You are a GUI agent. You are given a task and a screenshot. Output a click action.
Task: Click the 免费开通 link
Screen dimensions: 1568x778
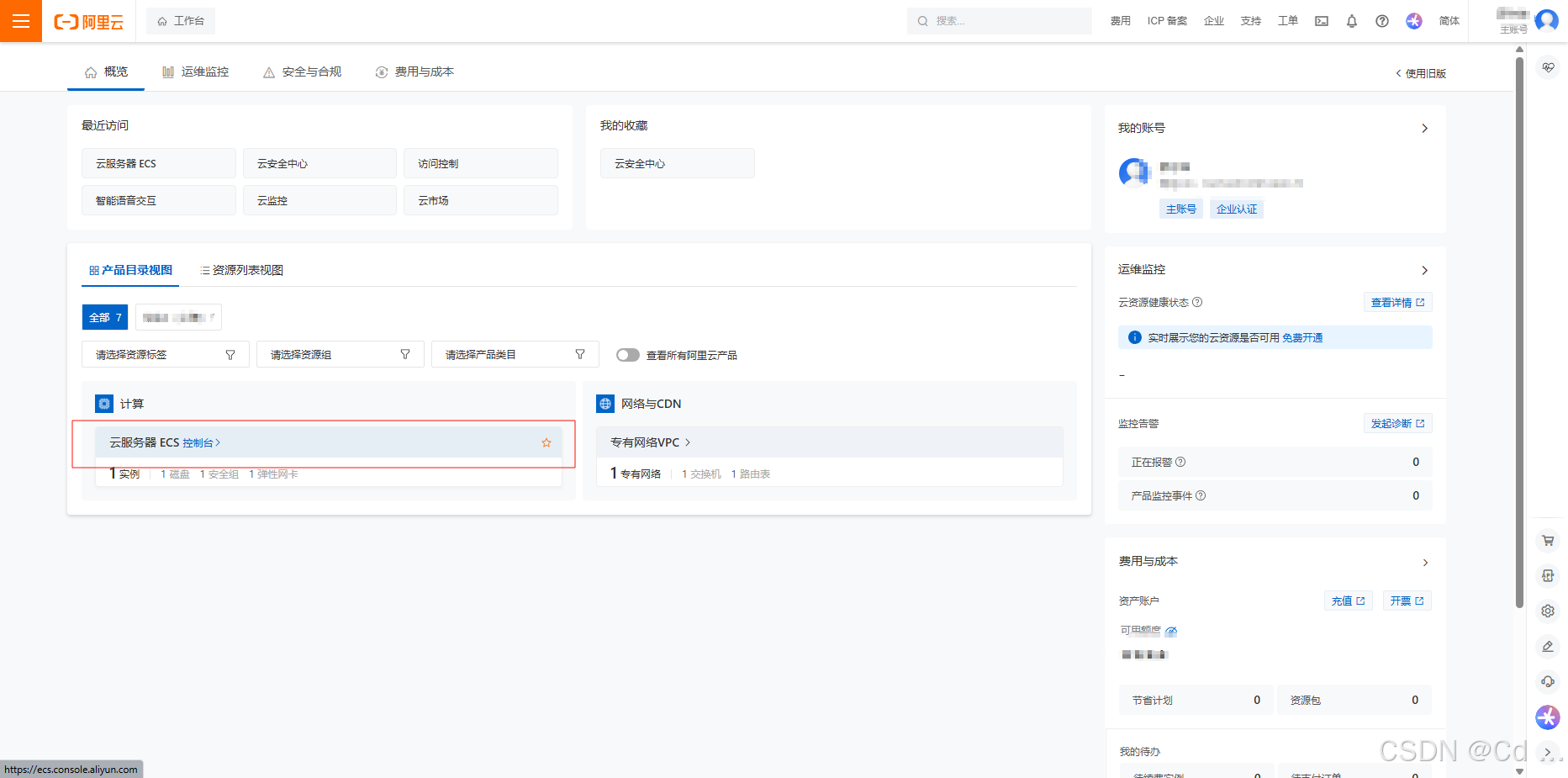pos(1302,338)
